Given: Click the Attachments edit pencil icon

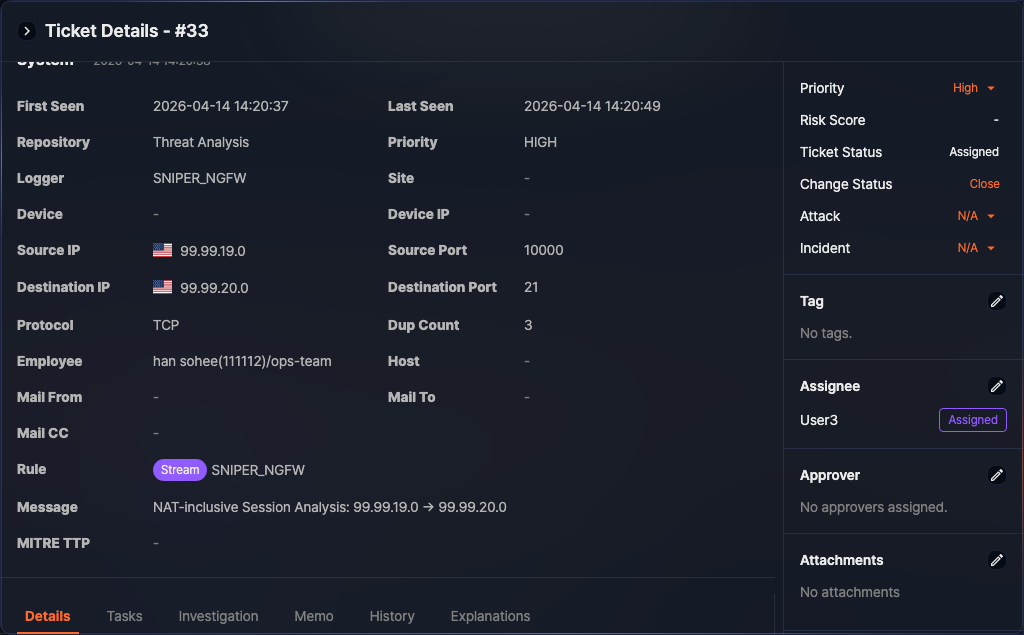Looking at the screenshot, I should click(x=996, y=560).
